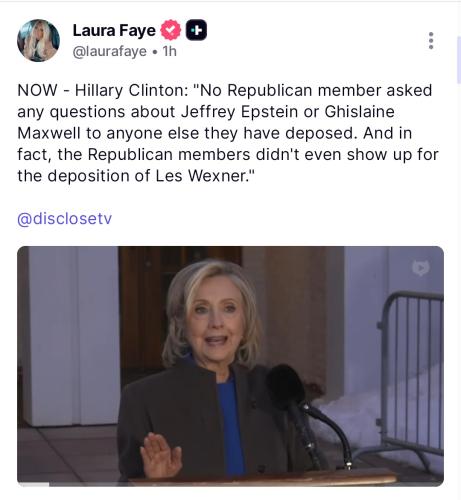
Task: Open Laura Faye's profile avatar
Action: click(x=38, y=40)
